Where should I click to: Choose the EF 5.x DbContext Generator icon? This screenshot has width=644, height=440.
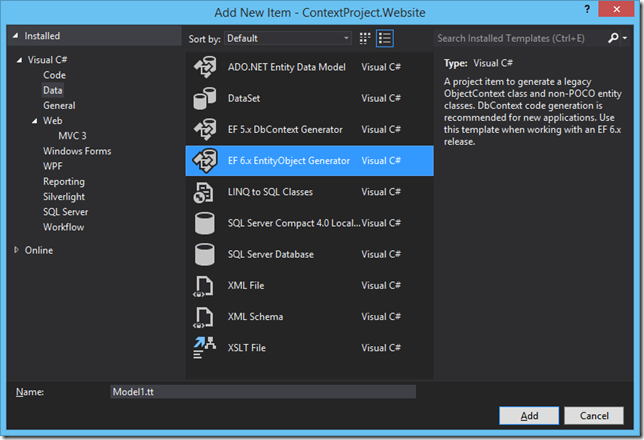coord(205,129)
